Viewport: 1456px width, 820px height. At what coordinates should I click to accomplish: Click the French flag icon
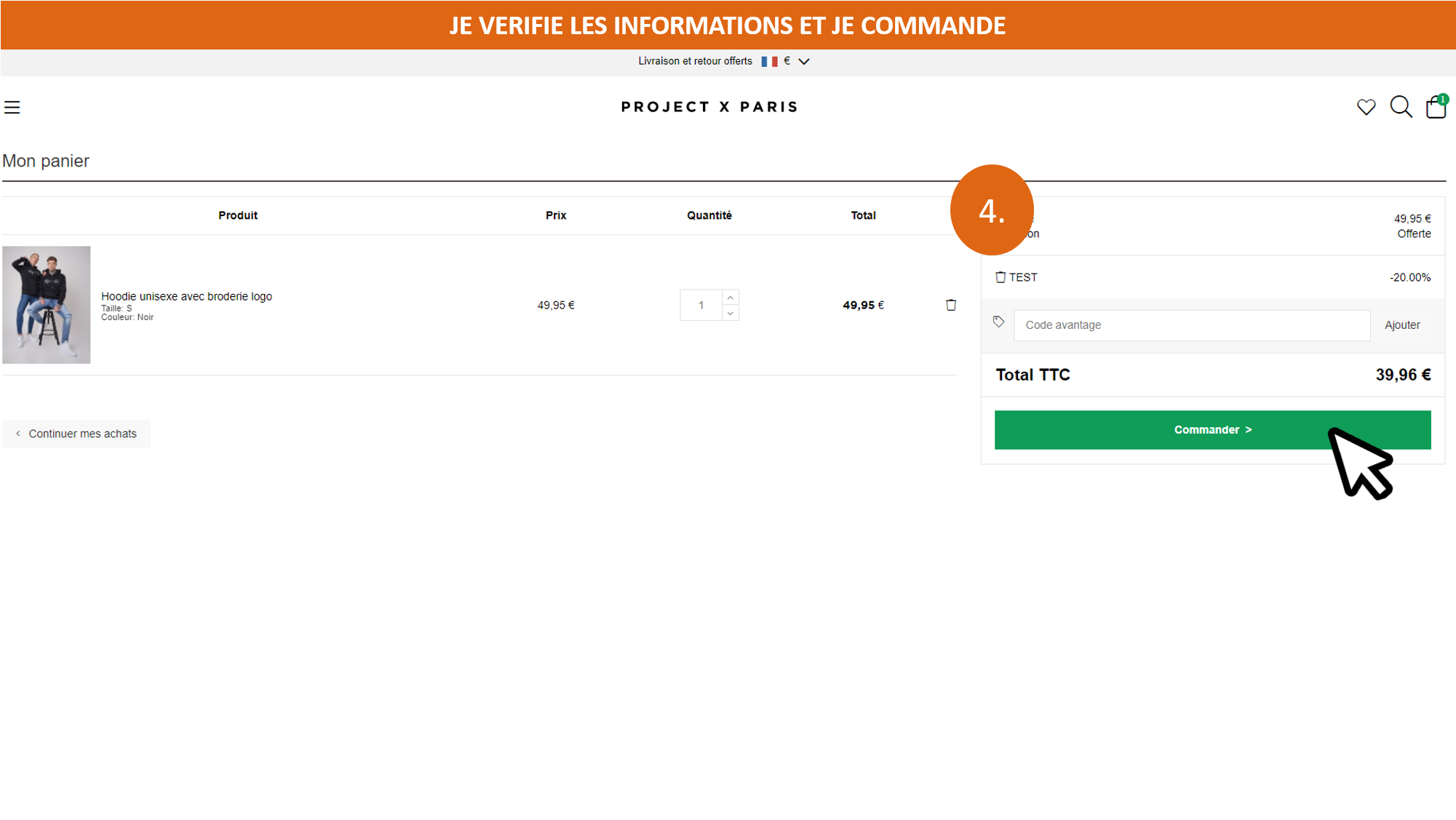pyautogui.click(x=769, y=62)
